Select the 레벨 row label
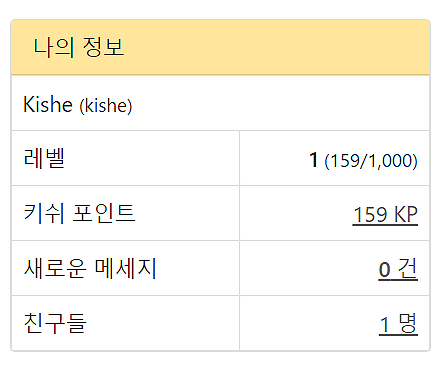This screenshot has width=442, height=368. 44,158
